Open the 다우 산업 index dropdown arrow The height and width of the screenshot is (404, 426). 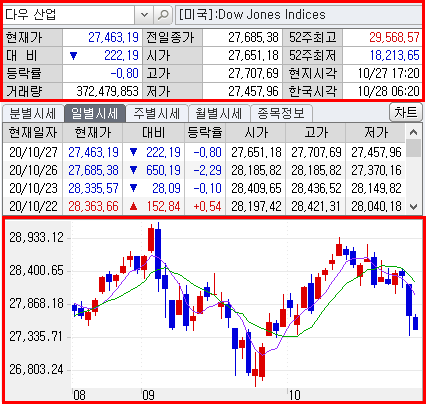[x=144, y=15]
